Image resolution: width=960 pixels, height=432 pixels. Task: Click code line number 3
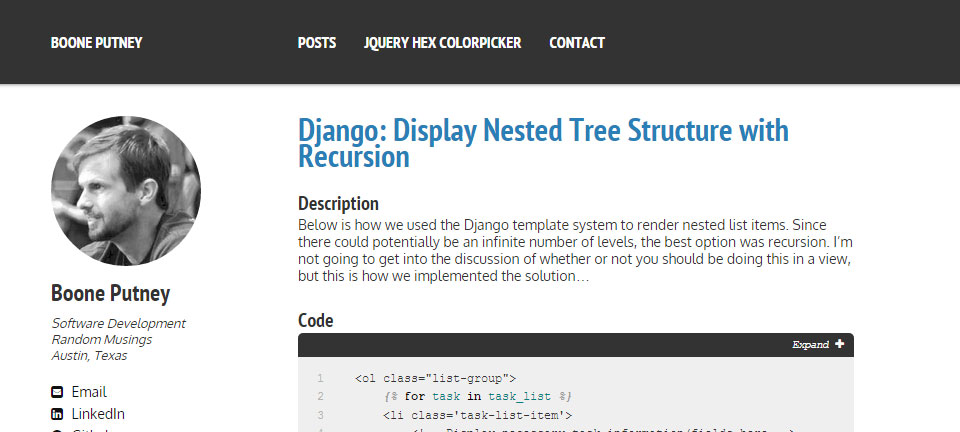coord(320,415)
